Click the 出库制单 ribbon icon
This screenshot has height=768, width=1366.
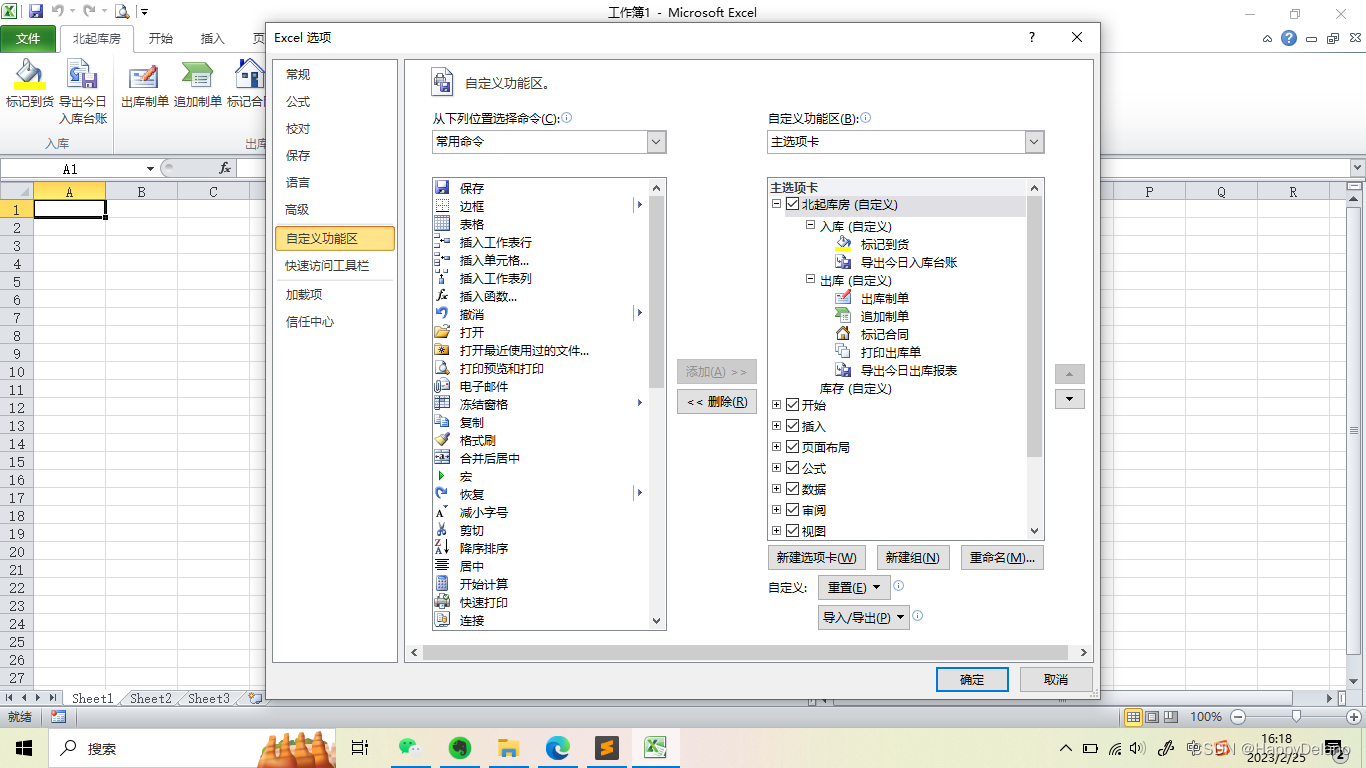click(145, 84)
